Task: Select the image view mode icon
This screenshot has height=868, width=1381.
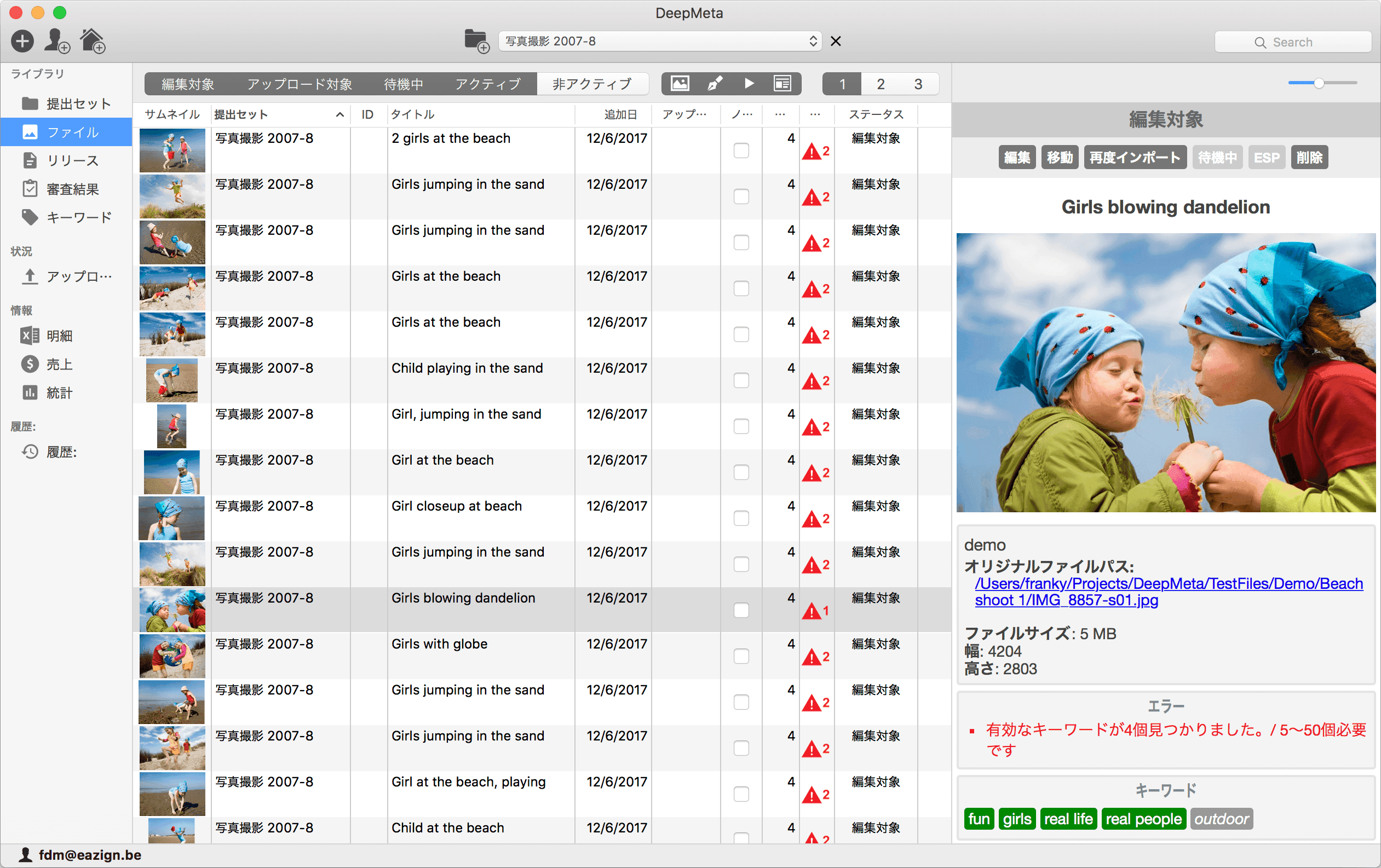Action: coord(680,84)
